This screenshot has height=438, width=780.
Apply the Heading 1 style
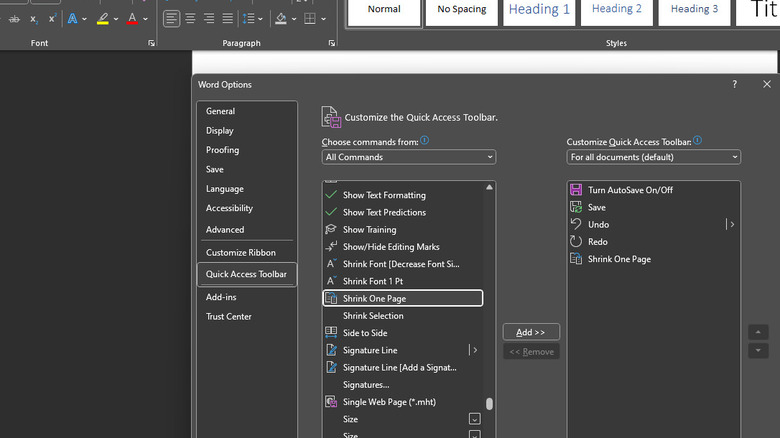coord(539,10)
